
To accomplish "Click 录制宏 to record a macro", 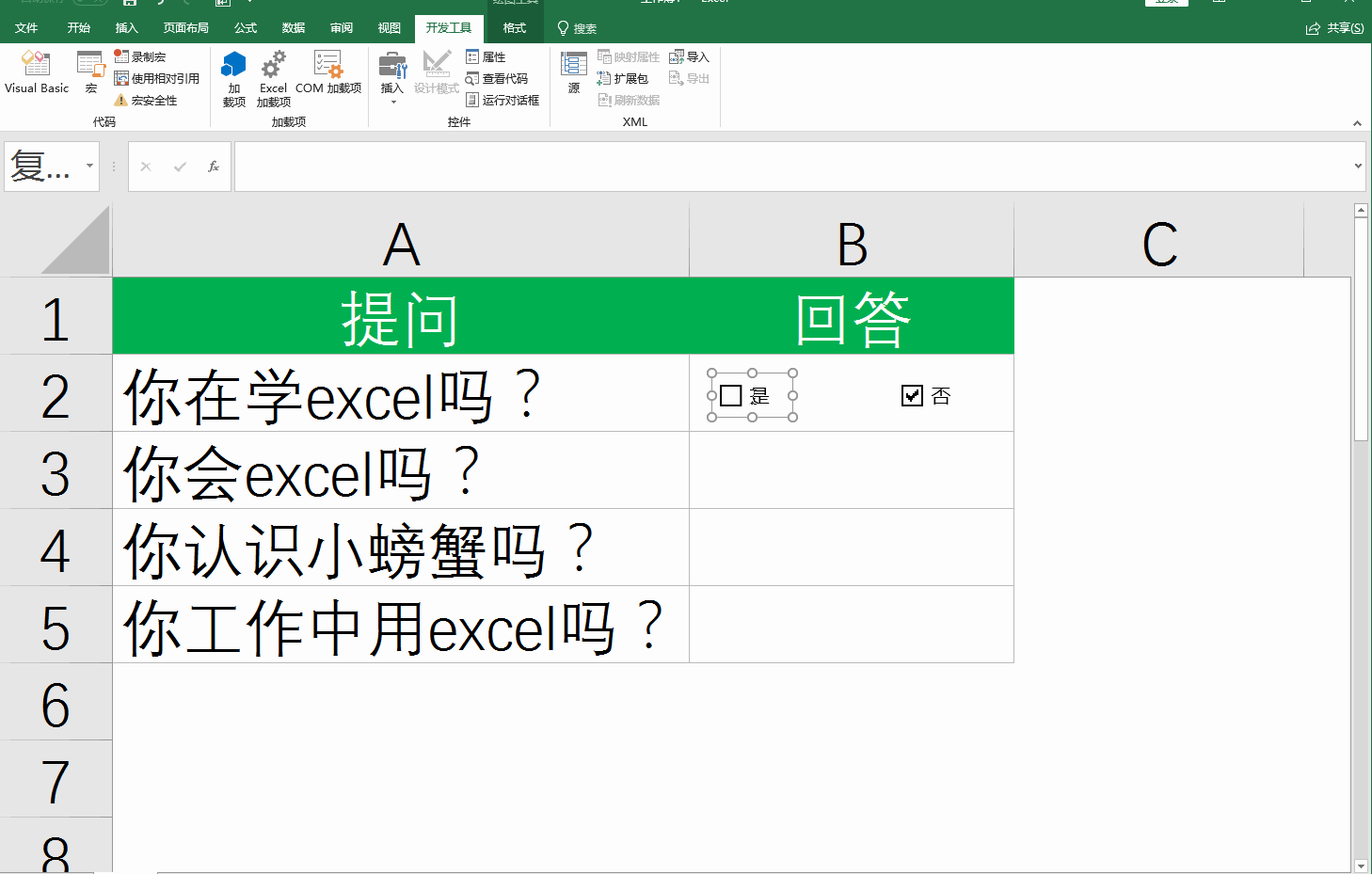I will coord(140,56).
